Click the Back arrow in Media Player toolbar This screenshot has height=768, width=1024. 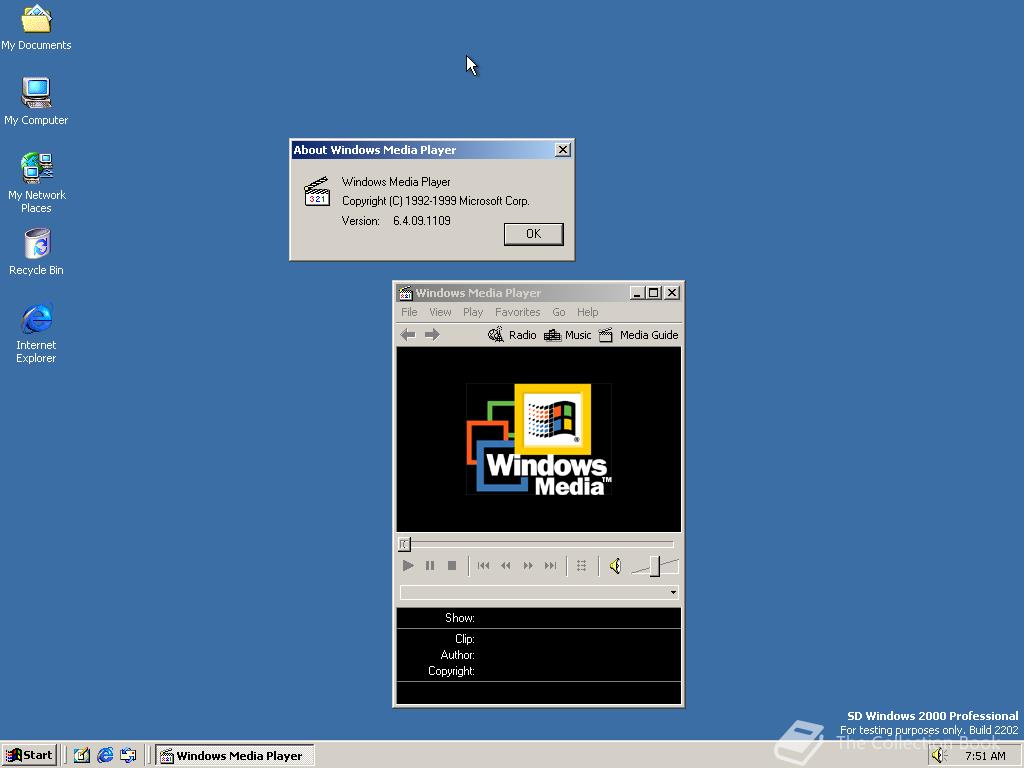click(408, 335)
